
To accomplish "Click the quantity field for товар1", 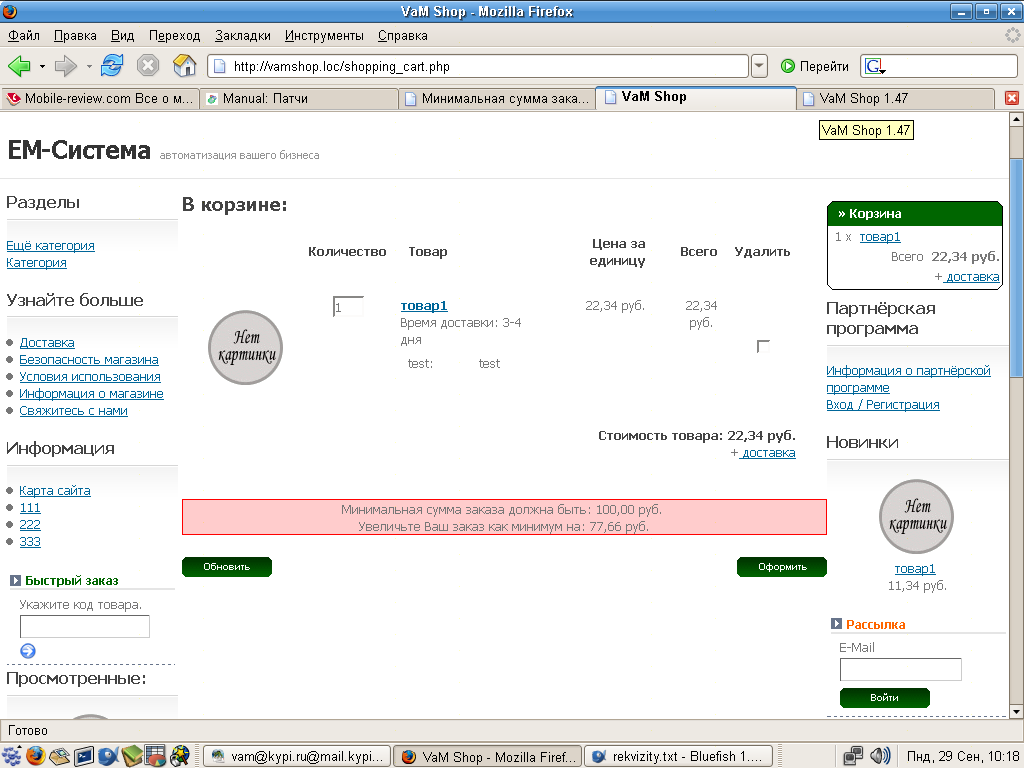I will click(x=348, y=307).
